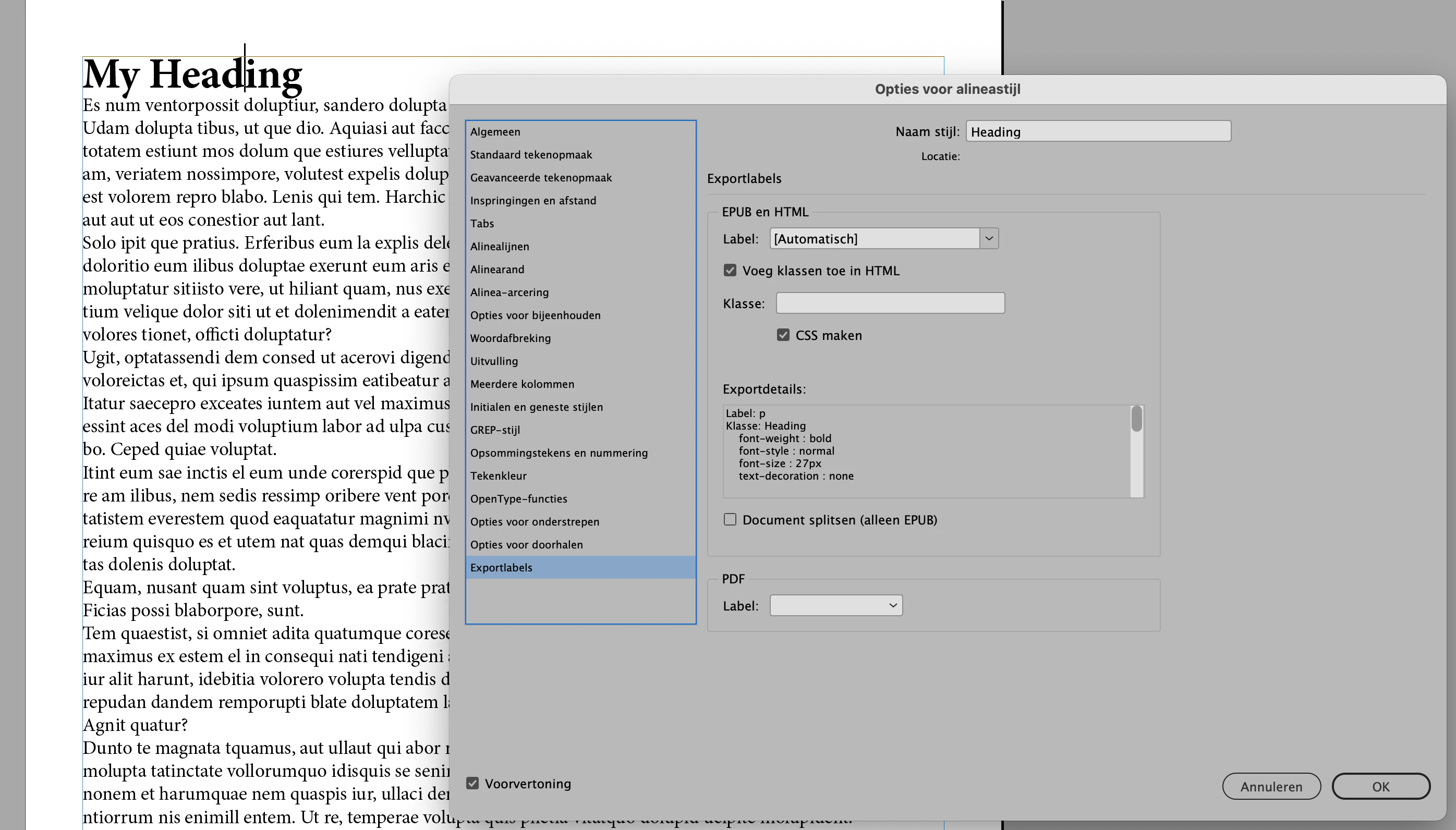Go to Inspringingen en afstand settings

(x=533, y=201)
